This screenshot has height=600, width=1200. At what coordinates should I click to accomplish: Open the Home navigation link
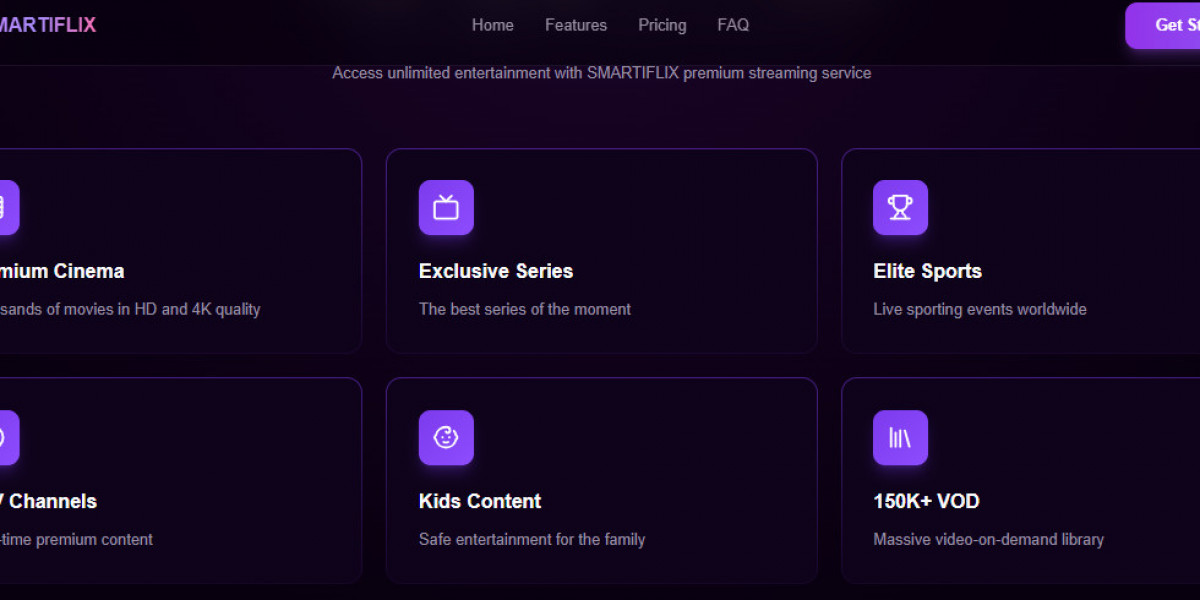point(493,25)
